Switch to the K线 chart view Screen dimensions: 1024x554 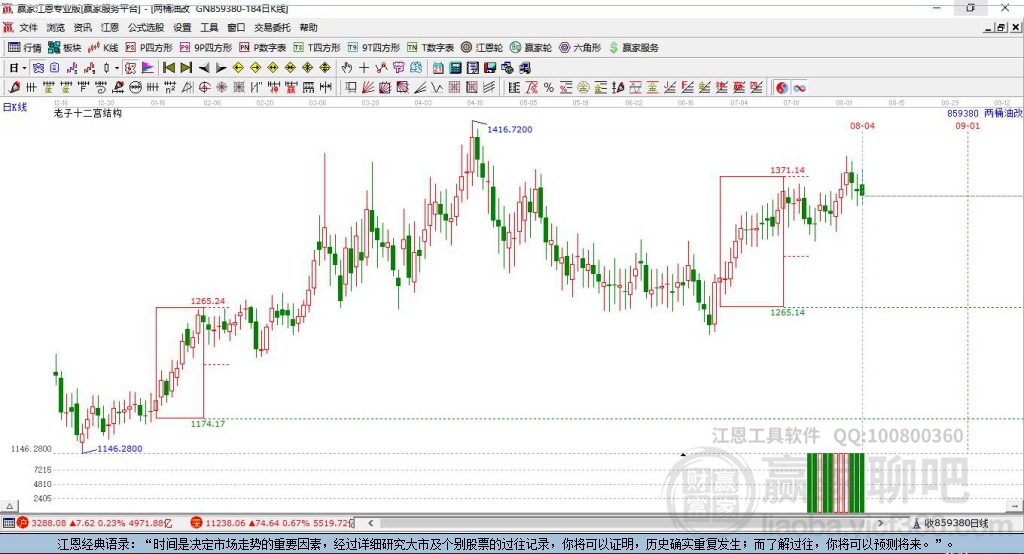103,48
